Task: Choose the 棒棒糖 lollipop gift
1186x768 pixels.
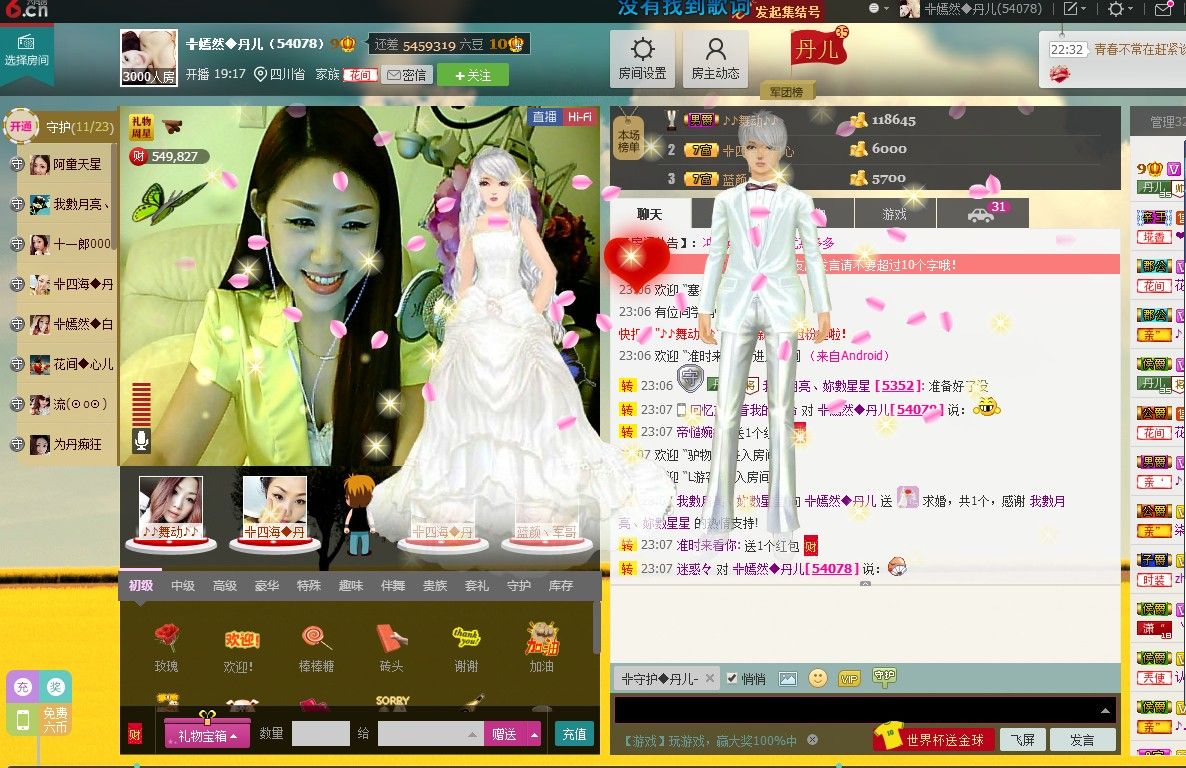Action: tap(316, 647)
